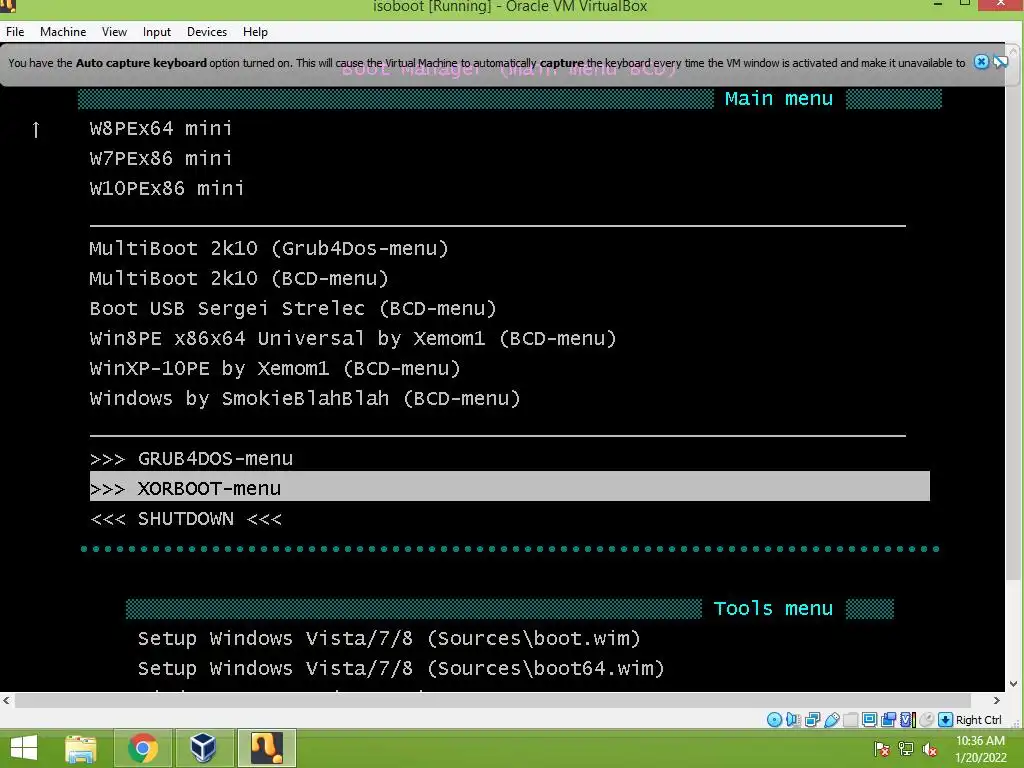Open the Machine menu
The height and width of the screenshot is (768, 1024).
coord(63,31)
